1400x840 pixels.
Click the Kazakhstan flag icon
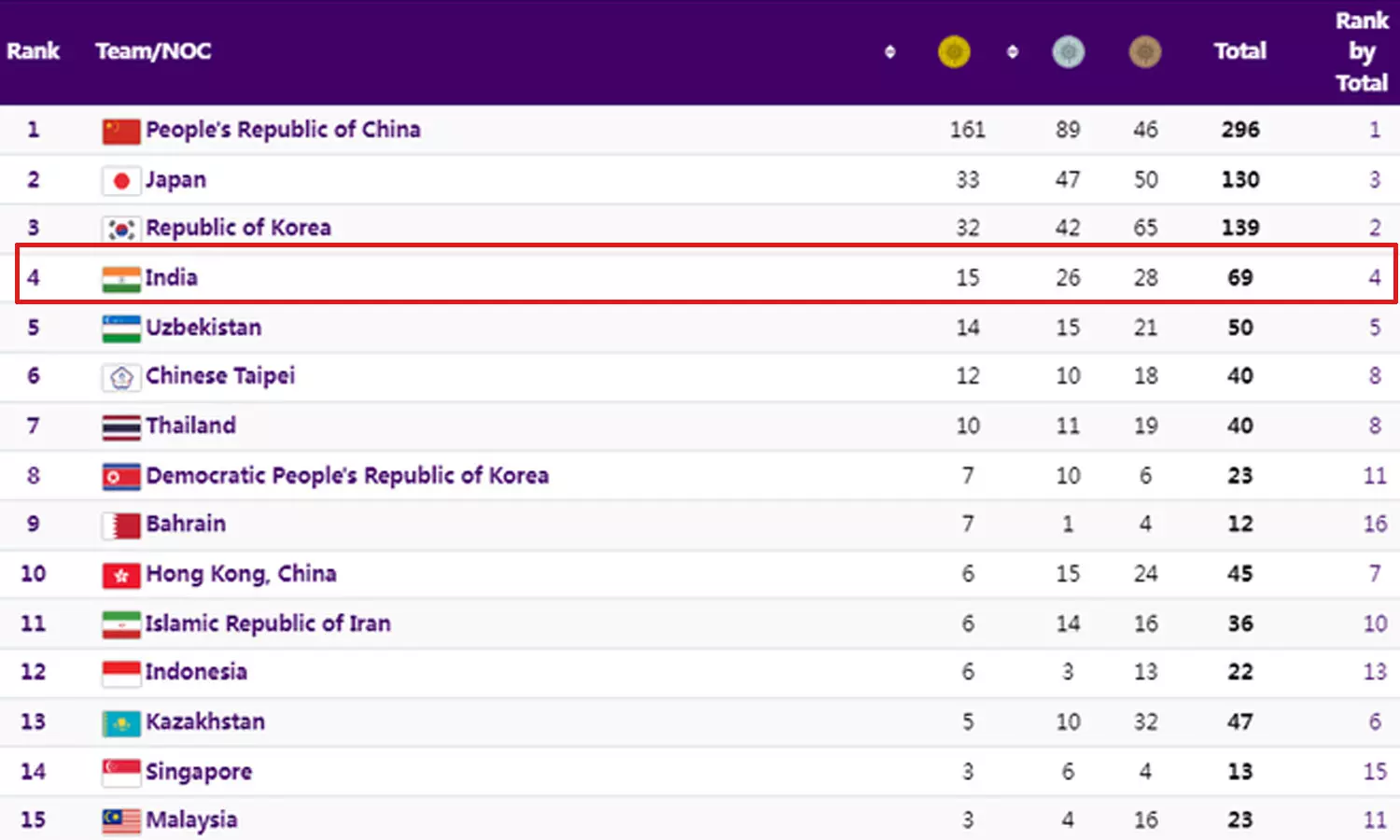coord(121,722)
